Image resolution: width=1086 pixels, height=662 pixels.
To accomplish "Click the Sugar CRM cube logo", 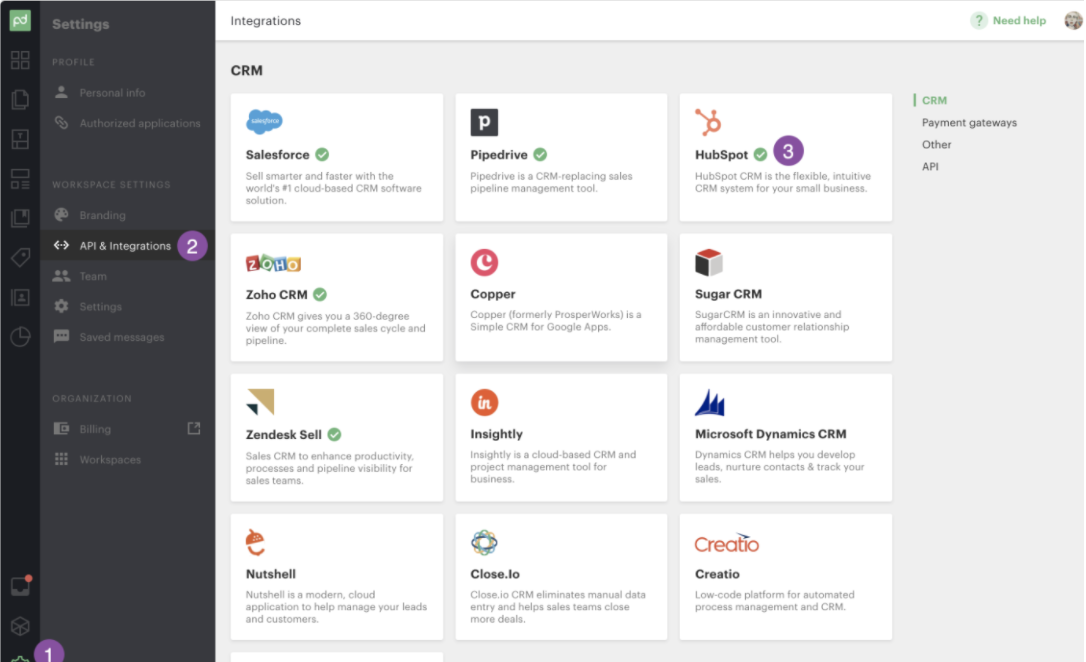I will [709, 262].
